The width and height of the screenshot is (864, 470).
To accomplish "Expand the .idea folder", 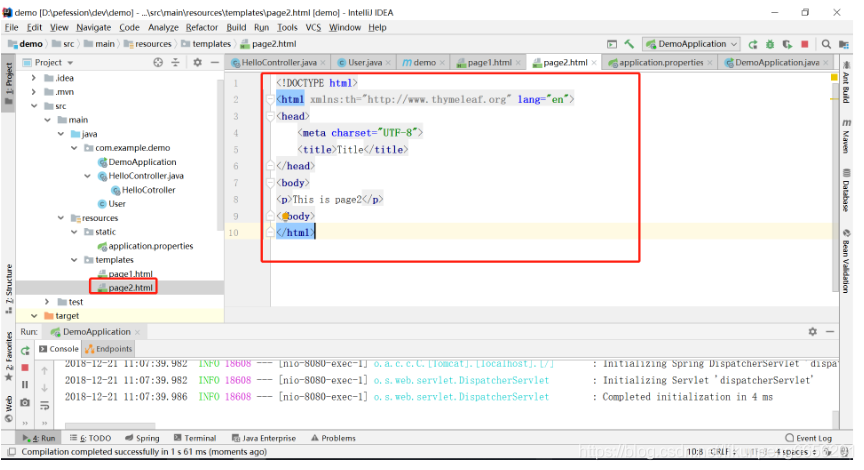I will point(34,78).
